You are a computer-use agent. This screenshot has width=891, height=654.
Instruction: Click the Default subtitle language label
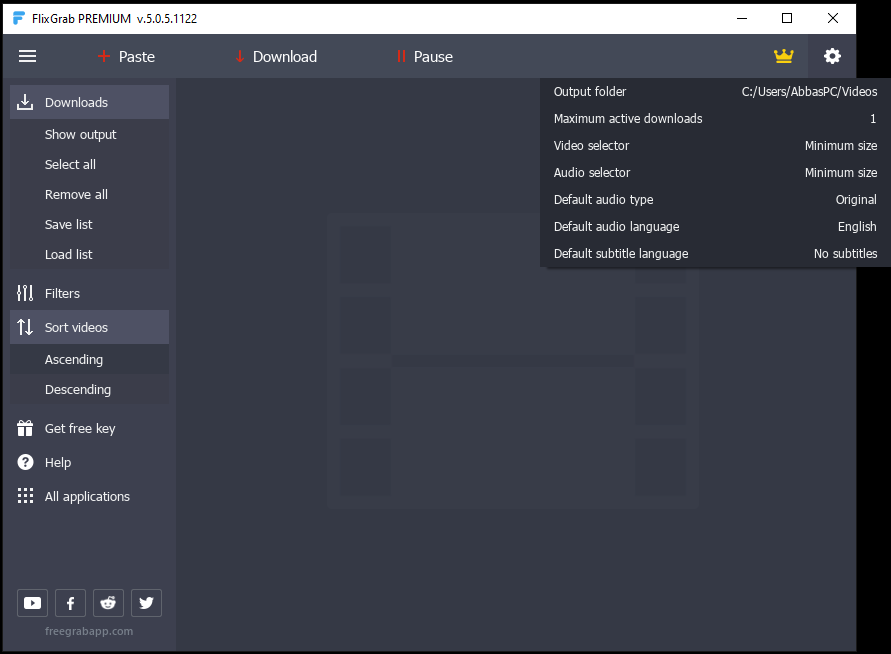pos(621,253)
